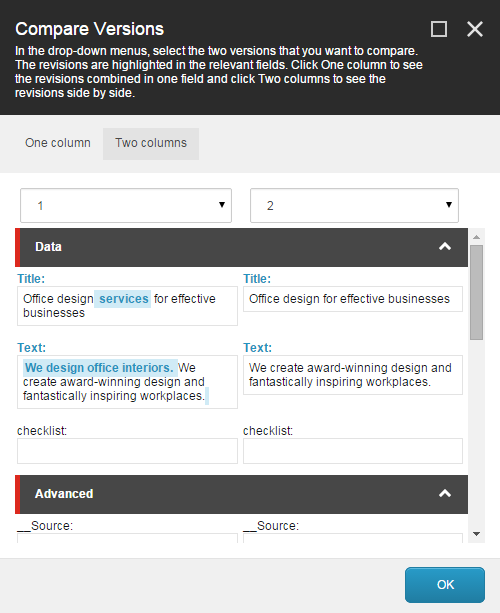Switch to the One column view
500x613 pixels.
tap(58, 143)
